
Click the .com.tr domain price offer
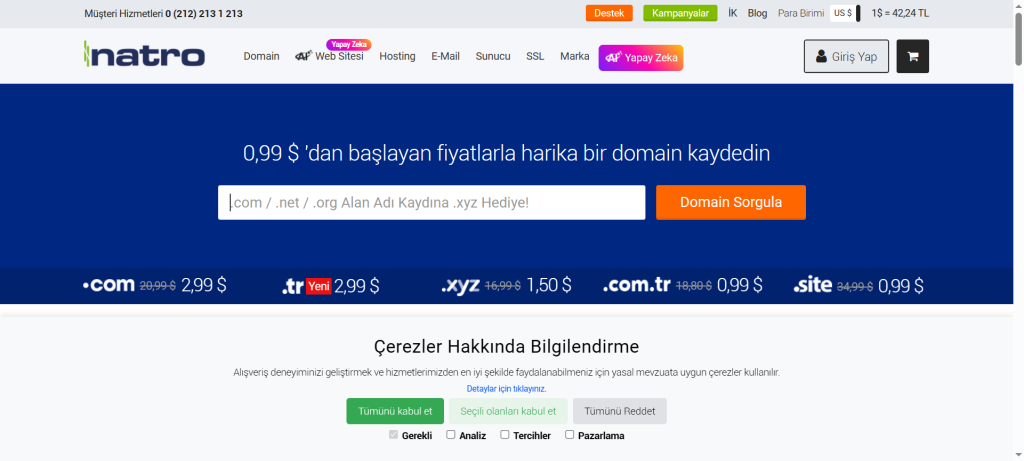coord(682,285)
